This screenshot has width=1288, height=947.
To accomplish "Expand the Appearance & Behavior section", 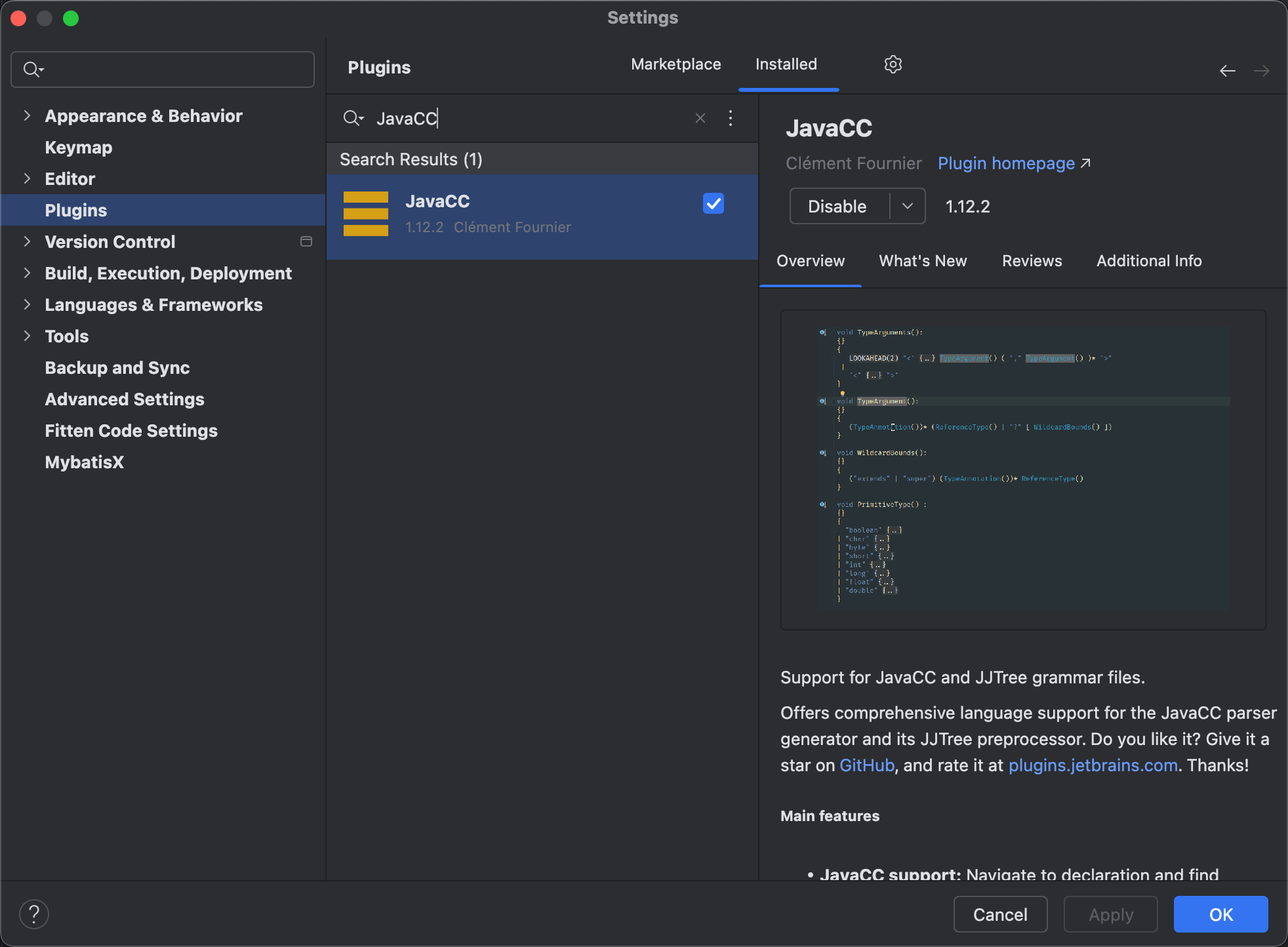I will 27,115.
